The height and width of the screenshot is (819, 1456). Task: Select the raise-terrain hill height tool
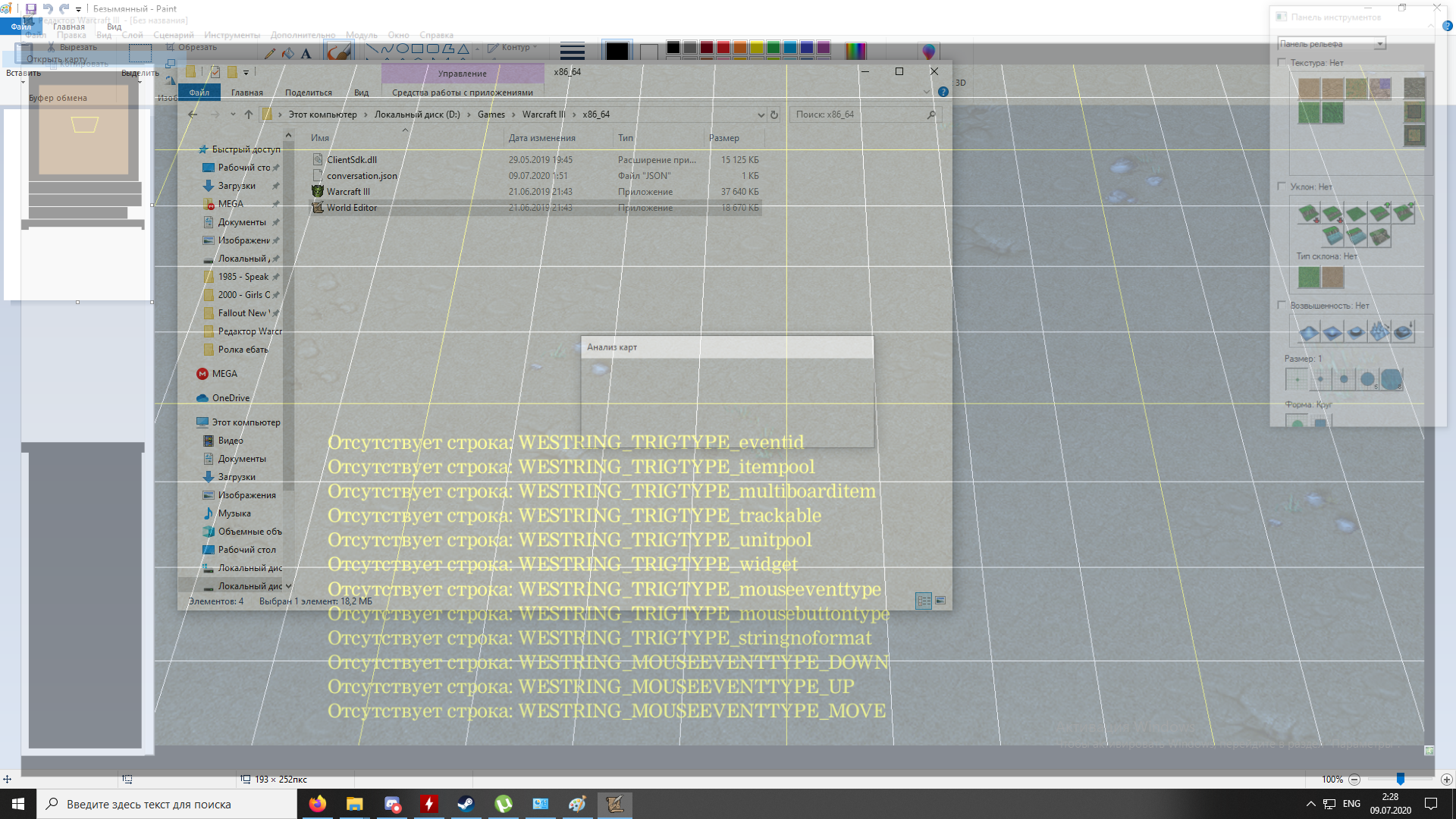click(x=1309, y=331)
